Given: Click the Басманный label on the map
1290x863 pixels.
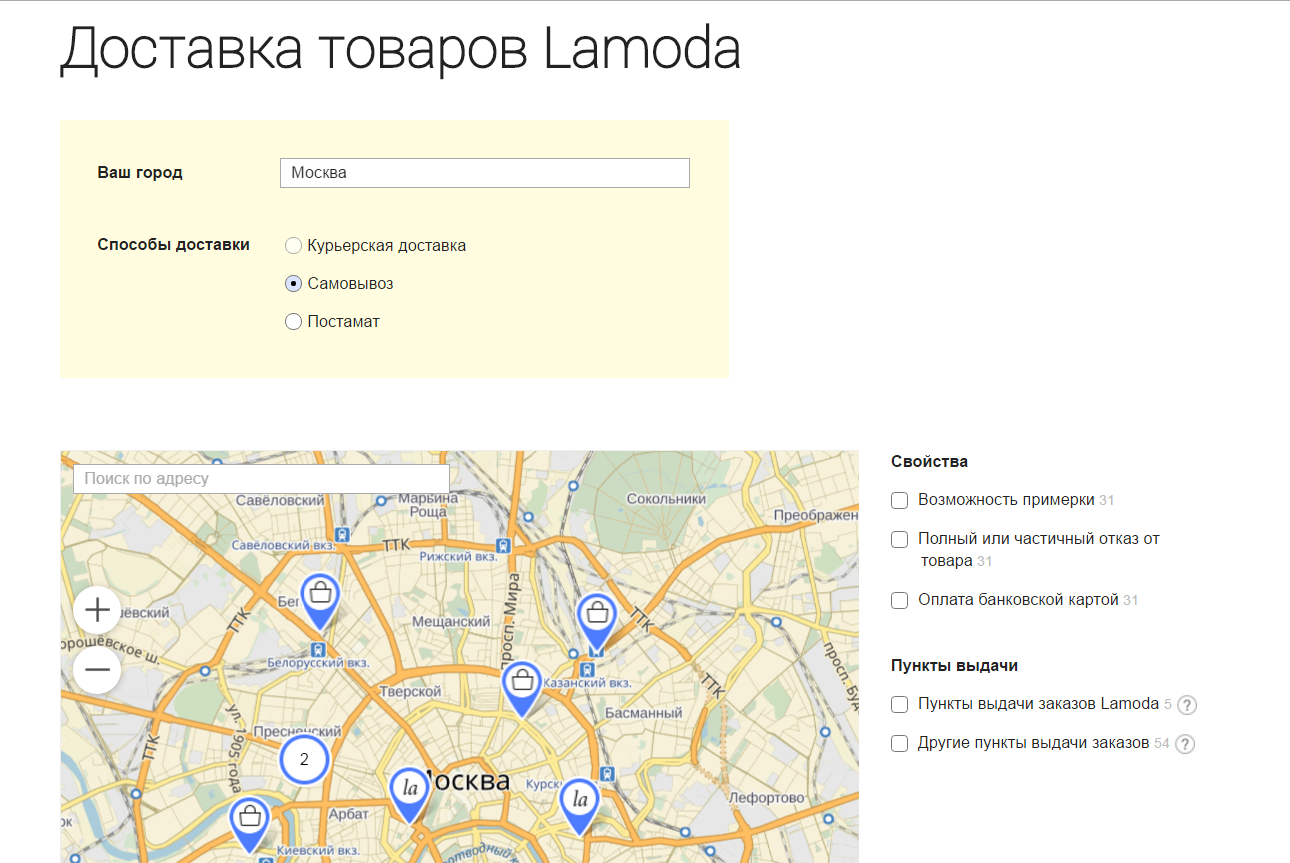Looking at the screenshot, I should 644,714.
